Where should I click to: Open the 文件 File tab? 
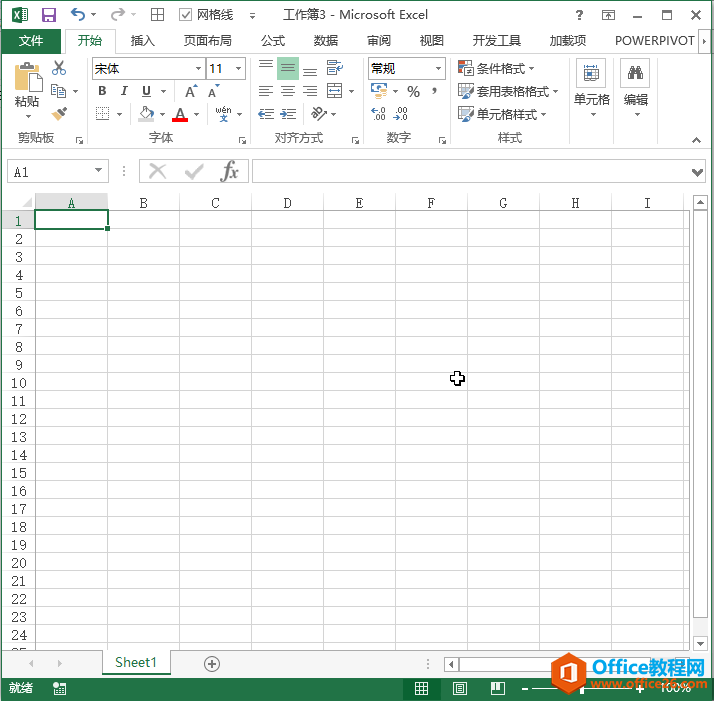pyautogui.click(x=31, y=41)
